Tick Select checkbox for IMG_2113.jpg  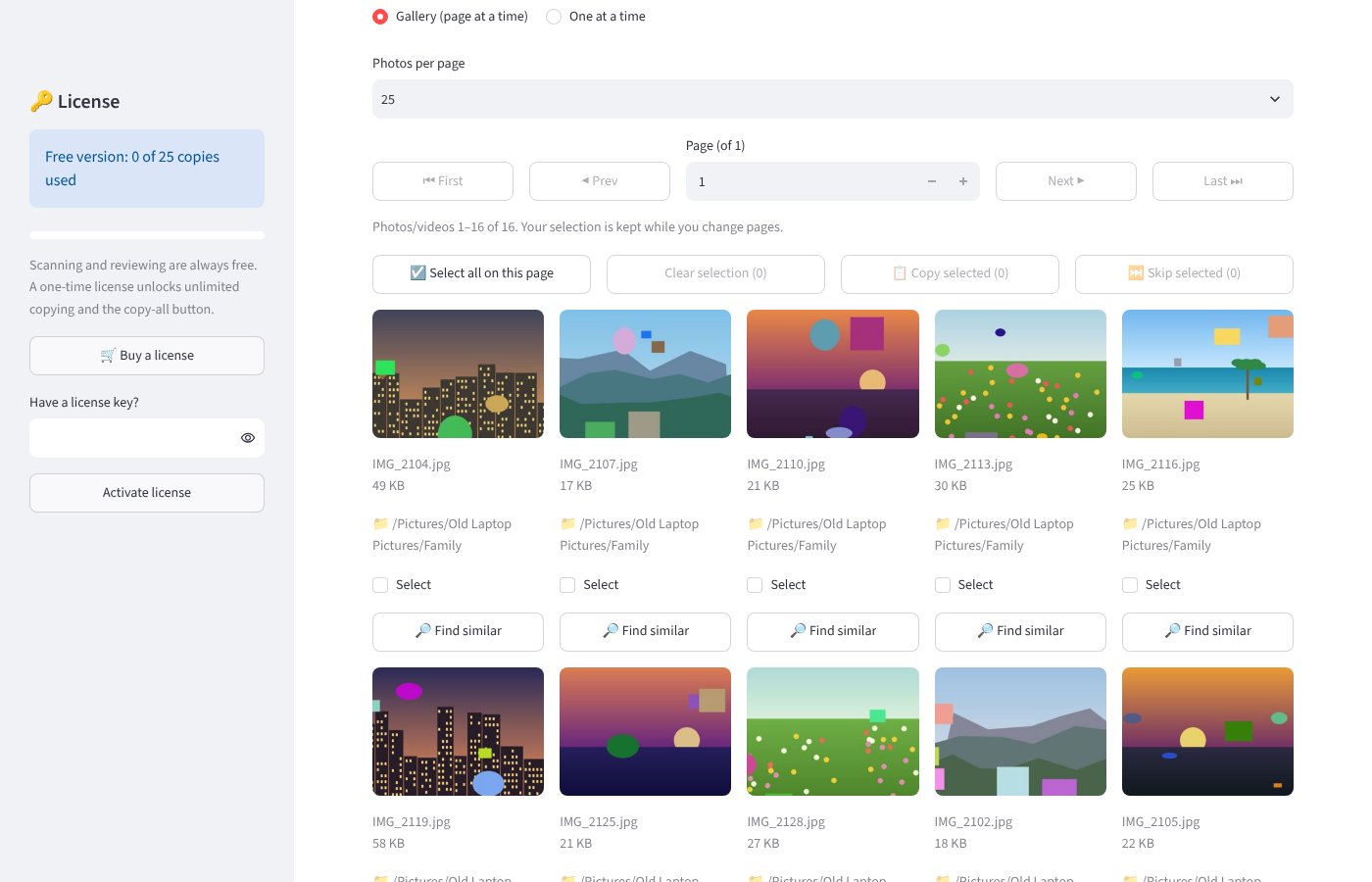pos(943,585)
